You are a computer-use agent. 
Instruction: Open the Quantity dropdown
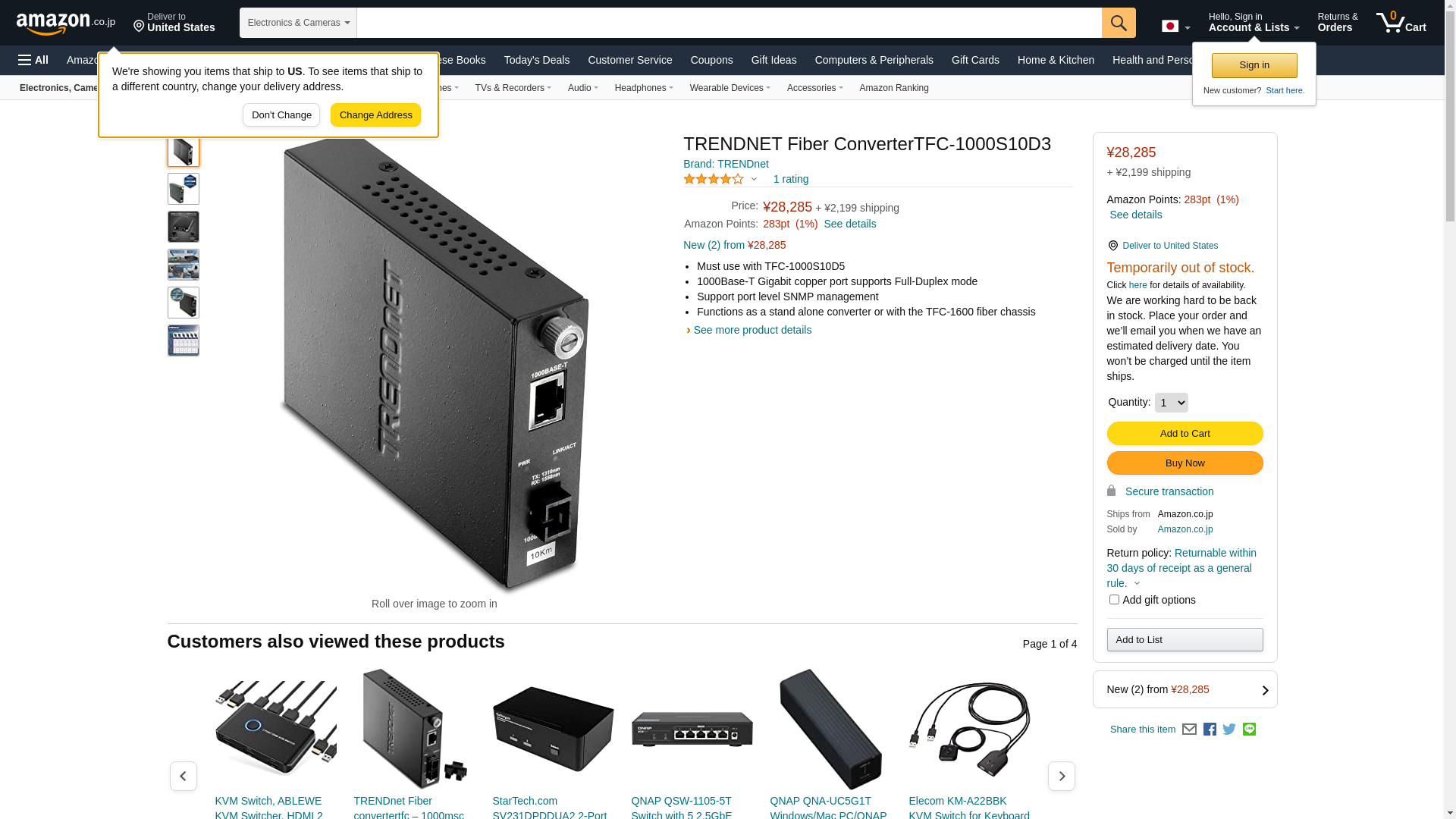pyautogui.click(x=1171, y=403)
